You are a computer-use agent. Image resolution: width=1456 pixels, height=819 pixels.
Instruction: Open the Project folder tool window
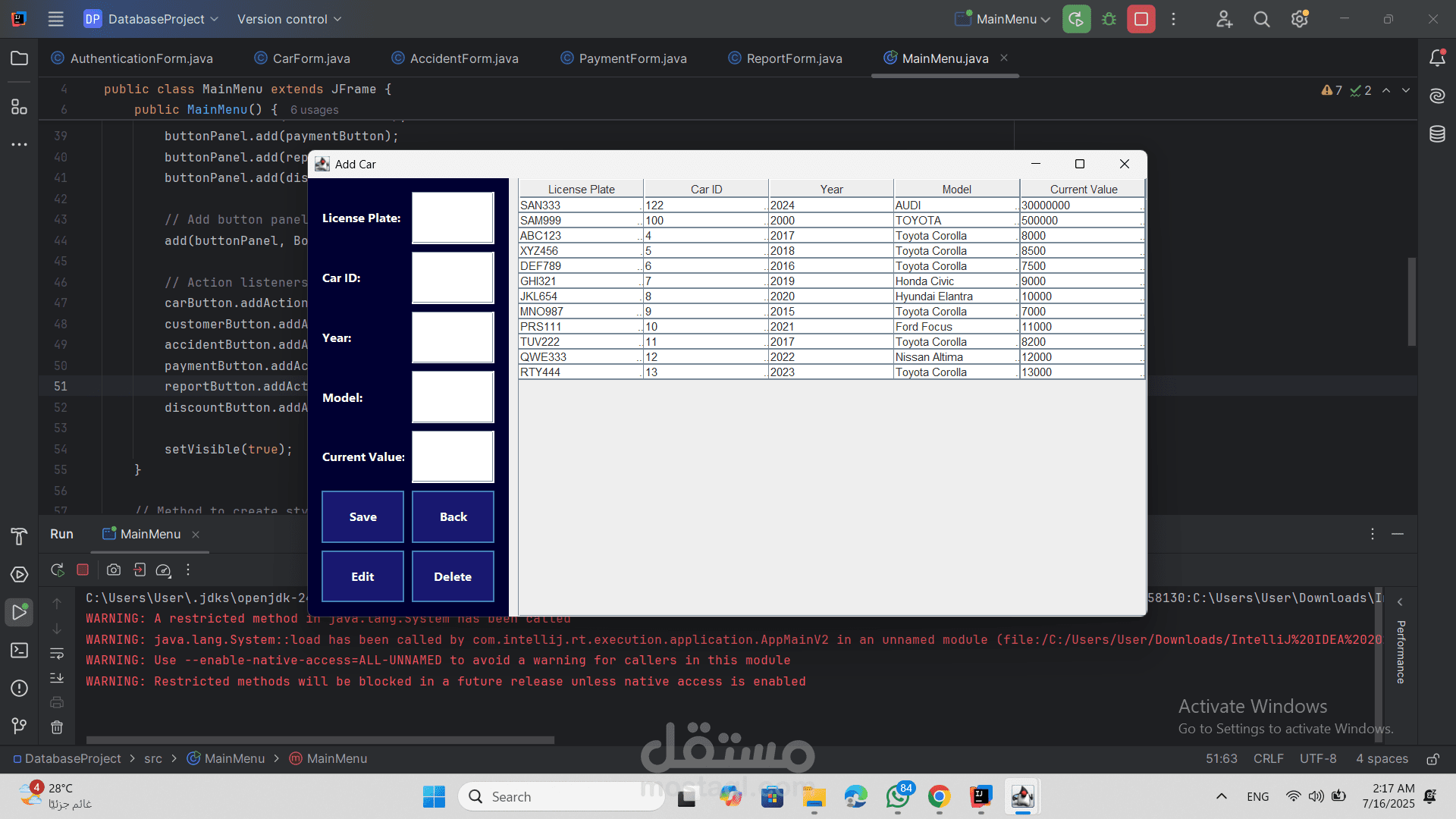(19, 58)
